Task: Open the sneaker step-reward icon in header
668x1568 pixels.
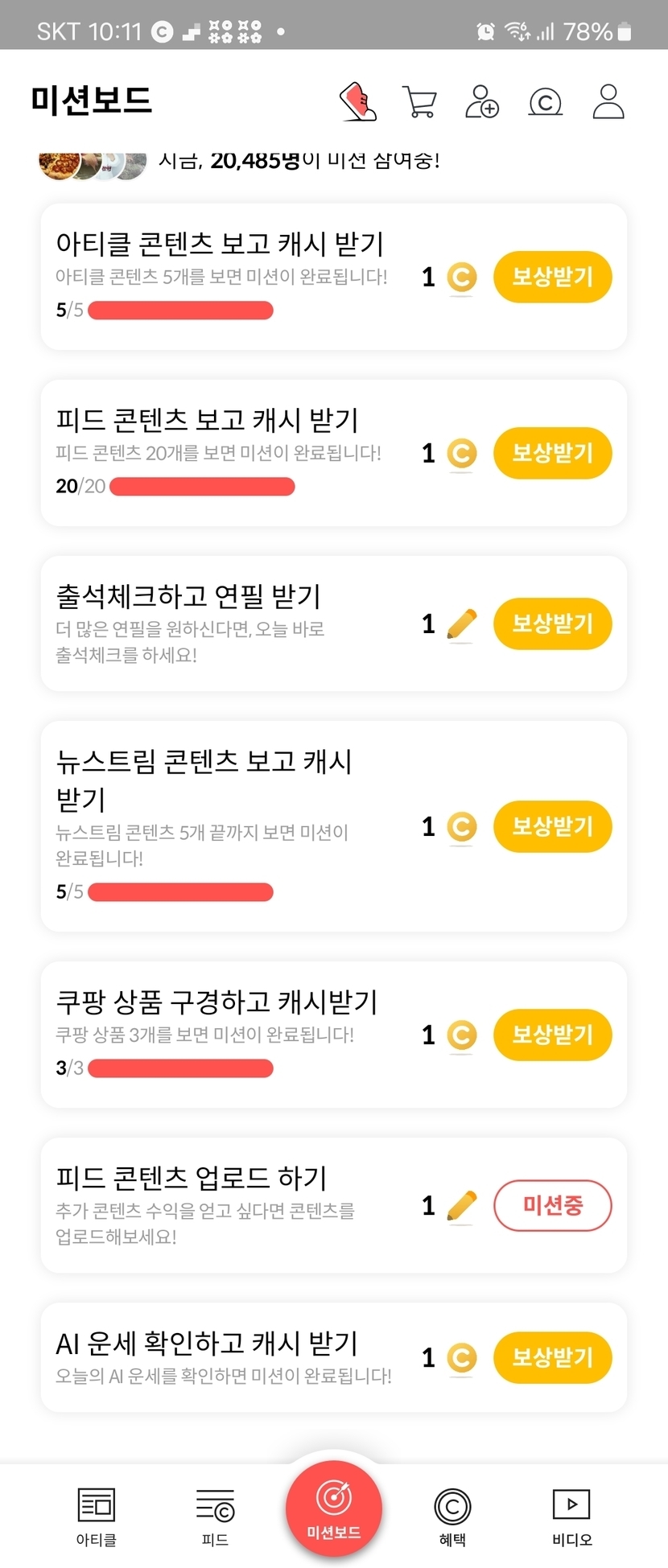Action: pos(358,102)
